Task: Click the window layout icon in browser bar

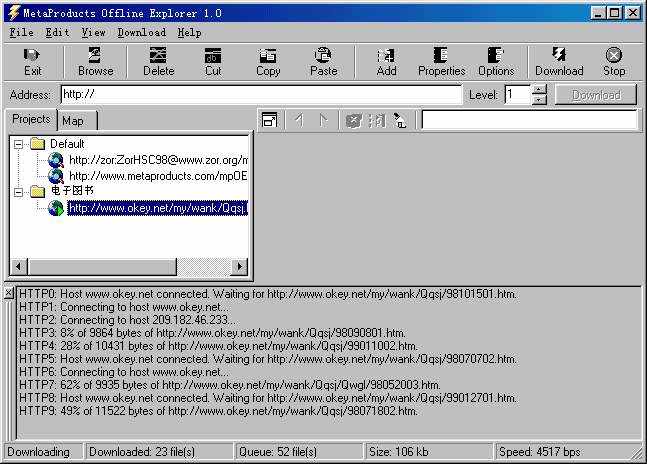Action: pyautogui.click(x=270, y=120)
